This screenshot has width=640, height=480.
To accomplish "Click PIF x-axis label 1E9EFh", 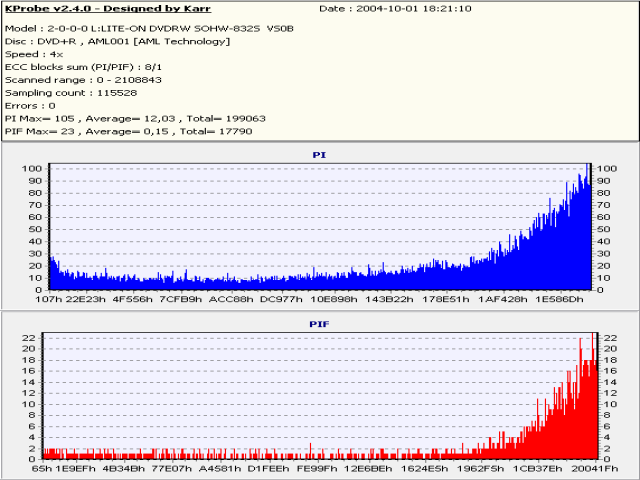I will tap(76, 469).
